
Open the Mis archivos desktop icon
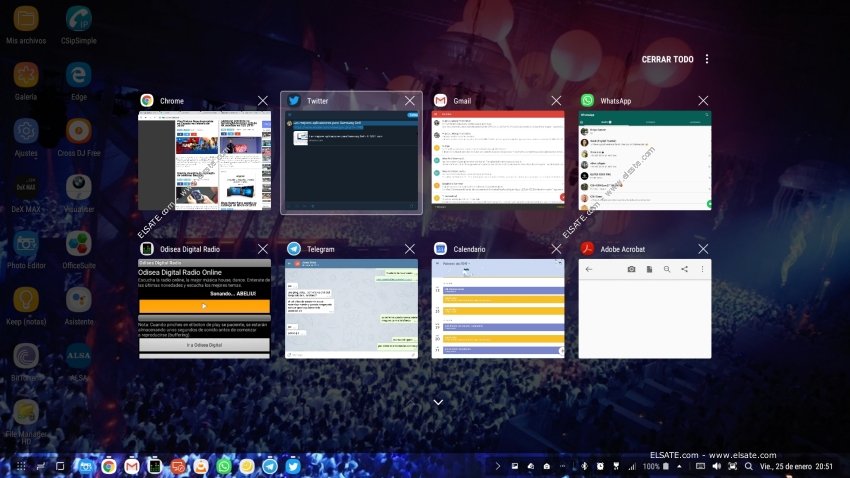point(26,25)
